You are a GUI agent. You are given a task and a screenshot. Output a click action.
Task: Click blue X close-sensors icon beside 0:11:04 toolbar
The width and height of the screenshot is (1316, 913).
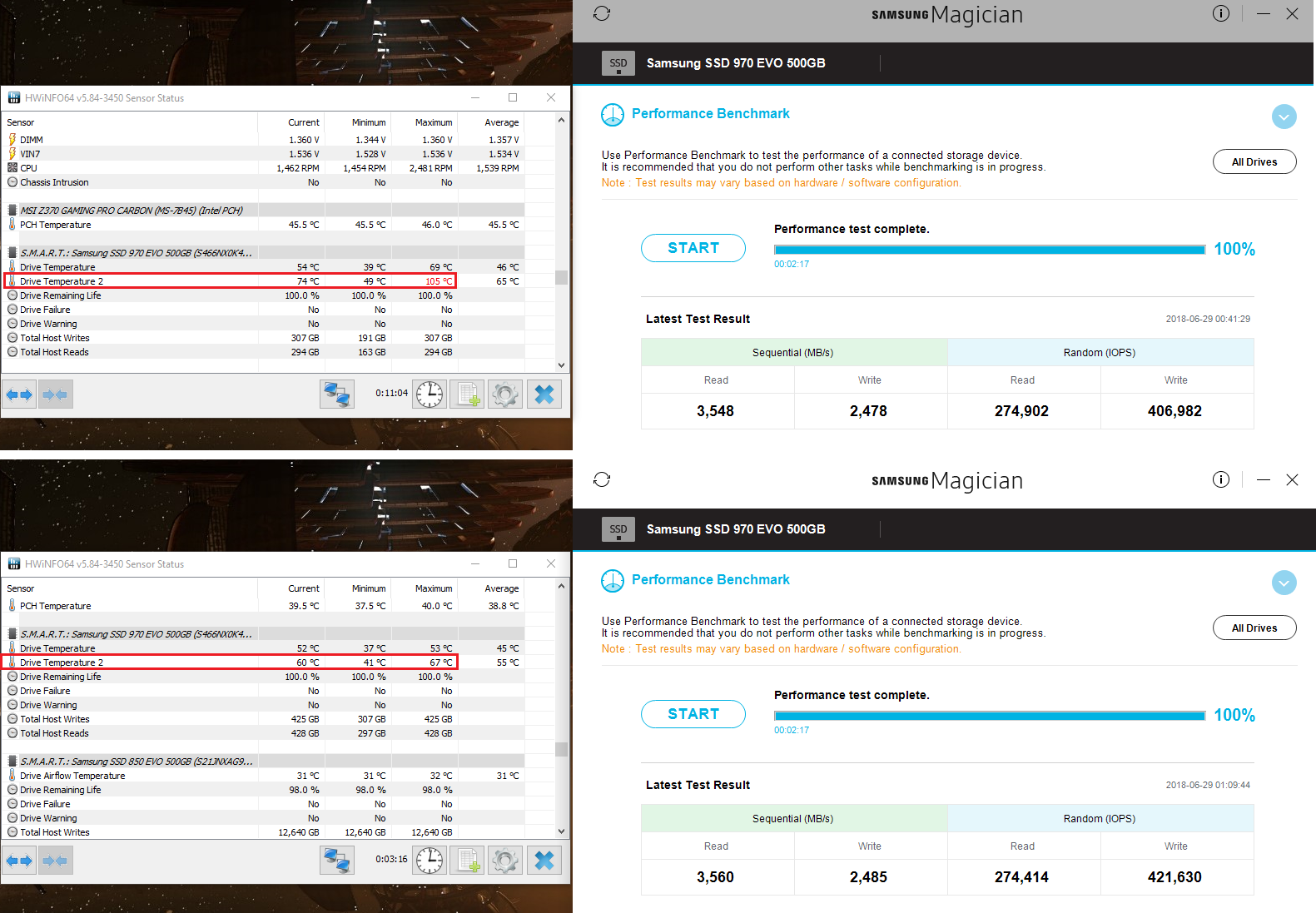click(544, 394)
